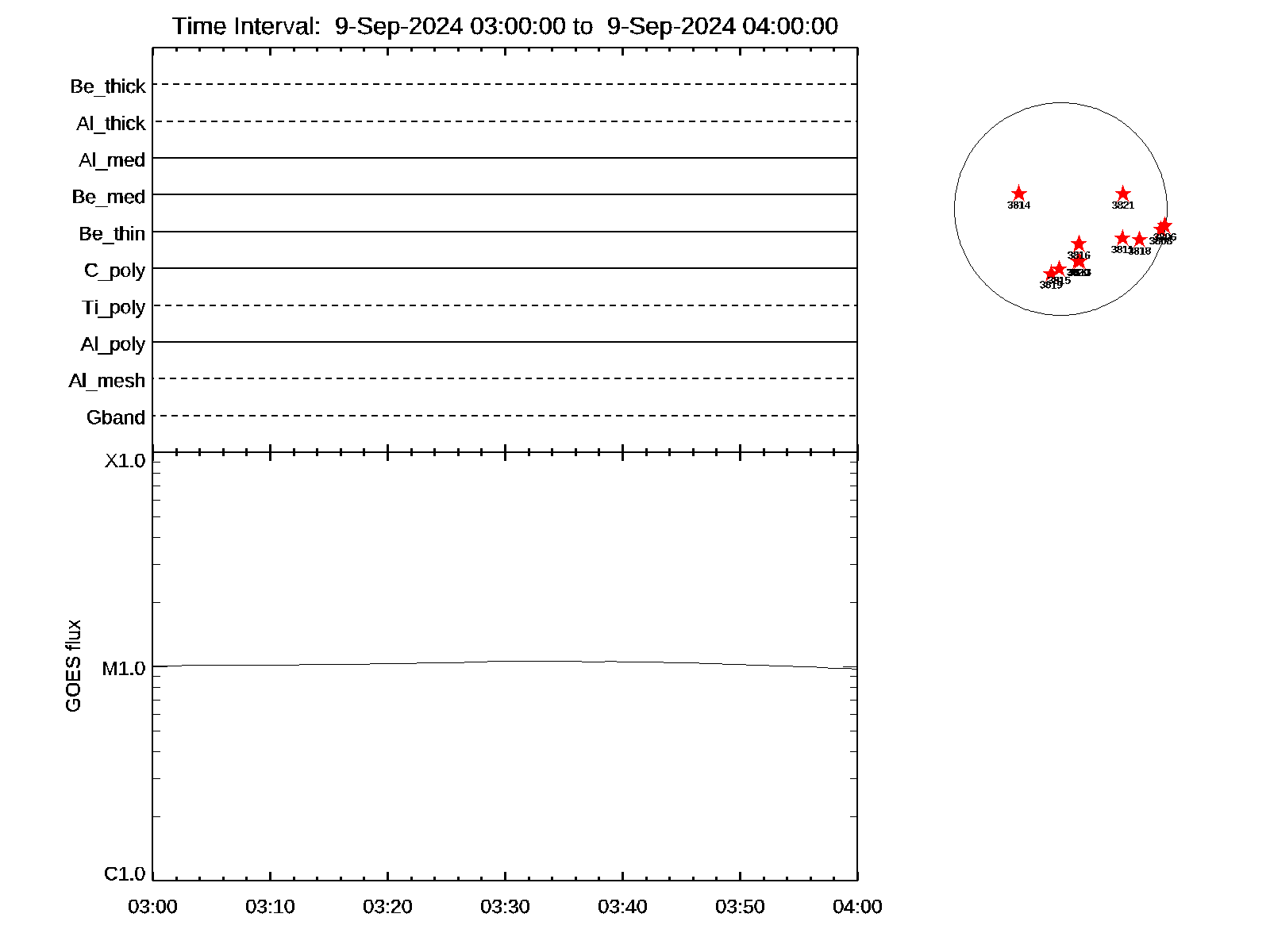1270x952 pixels.
Task: Click the 3819 region label
Action: pos(1050,286)
